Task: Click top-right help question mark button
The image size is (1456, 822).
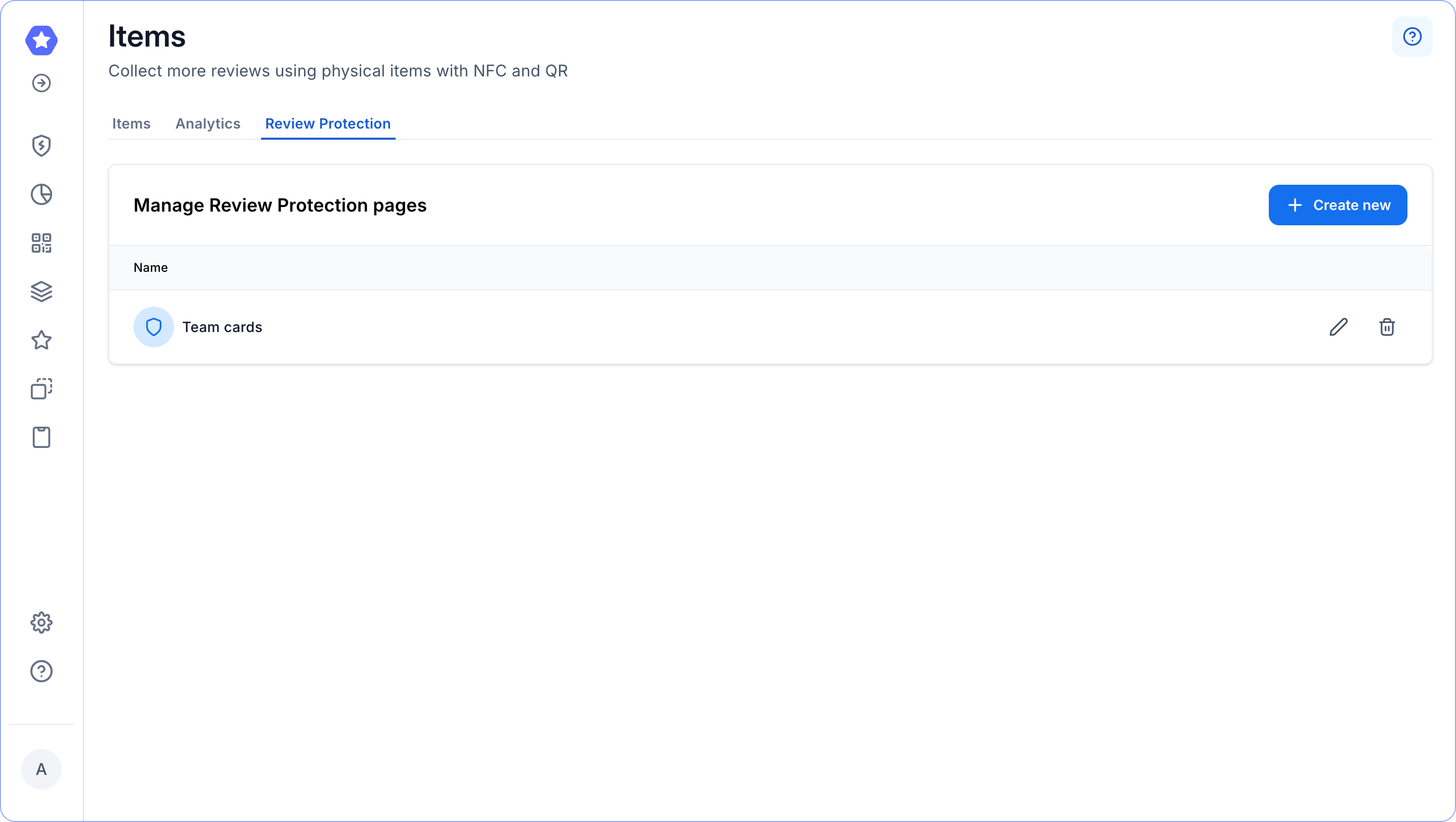Action: coord(1412,37)
